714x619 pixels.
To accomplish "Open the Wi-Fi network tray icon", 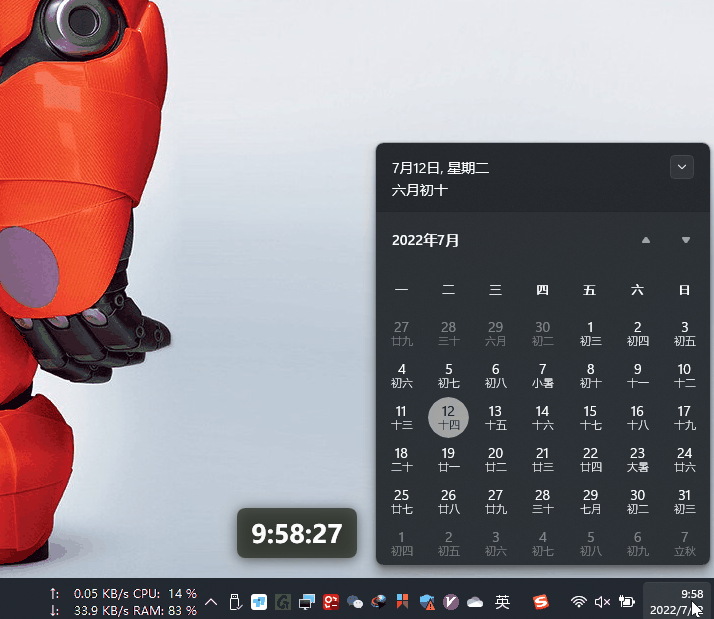I will [579, 602].
